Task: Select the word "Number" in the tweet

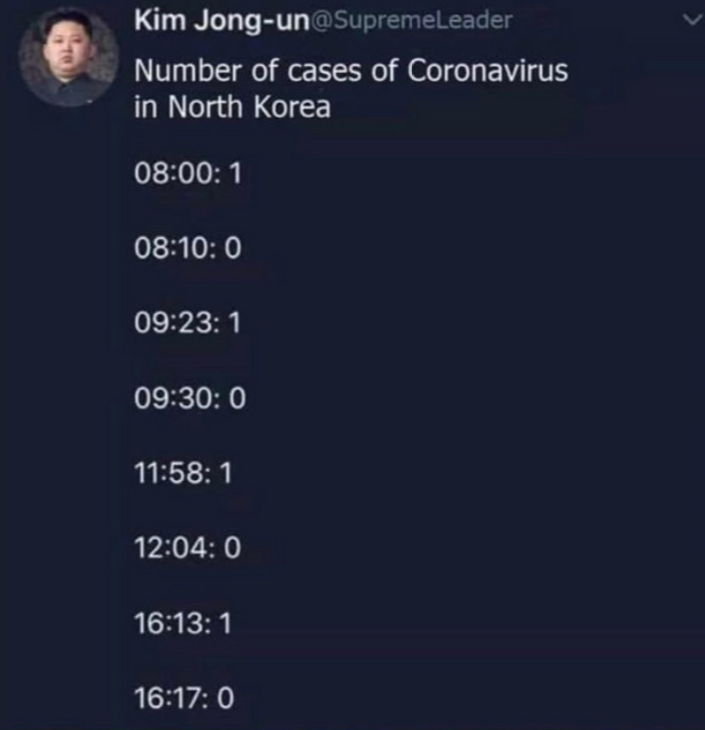Action: pyautogui.click(x=188, y=71)
